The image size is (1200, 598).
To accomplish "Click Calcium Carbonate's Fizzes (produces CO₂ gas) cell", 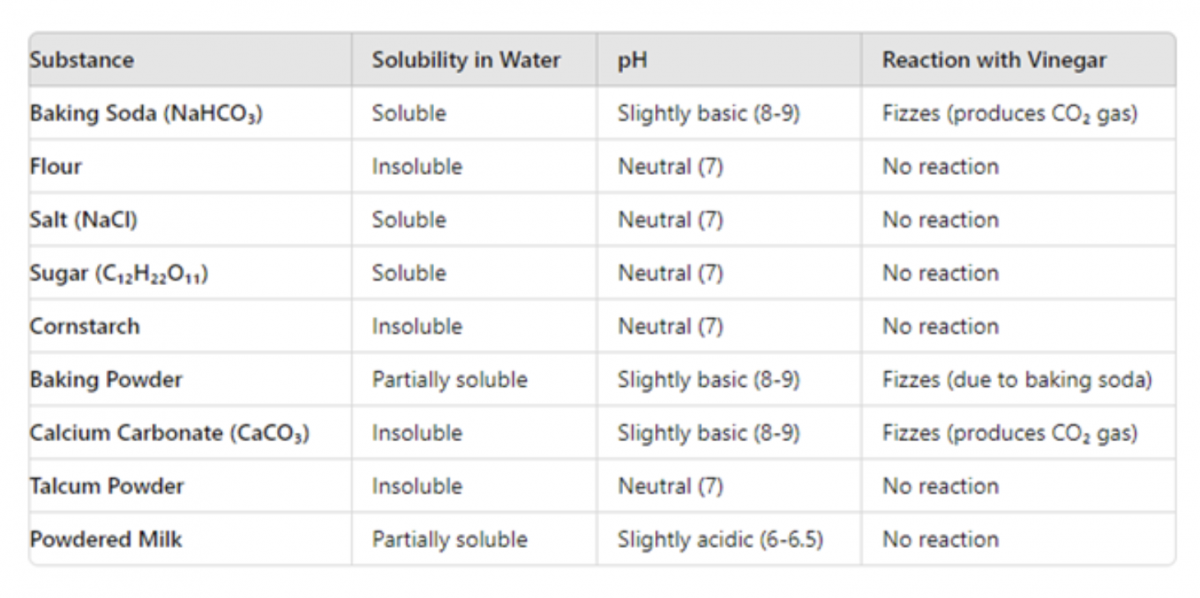I will pyautogui.click(x=1010, y=433).
